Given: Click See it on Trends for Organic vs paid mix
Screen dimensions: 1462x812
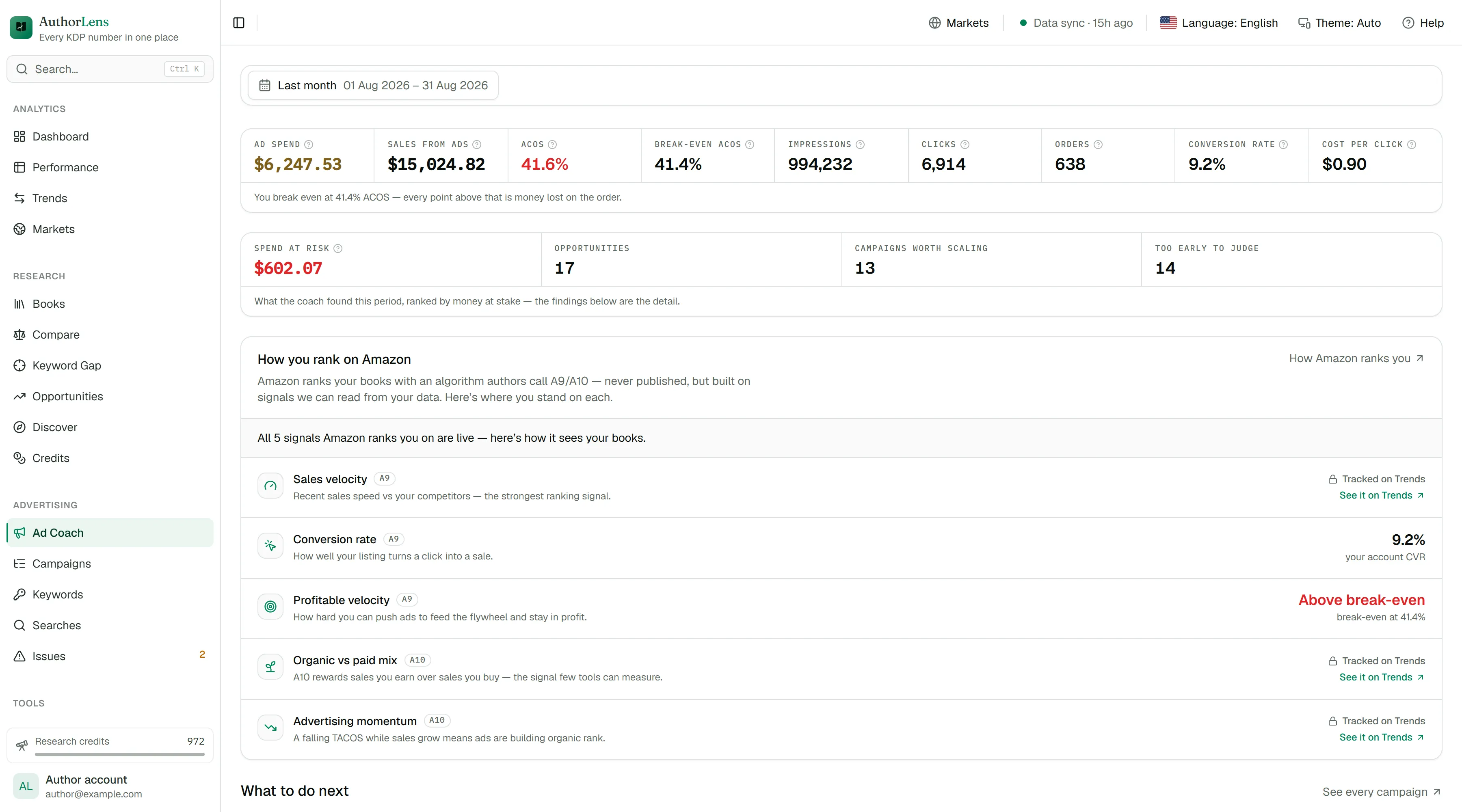Looking at the screenshot, I should (x=1382, y=677).
